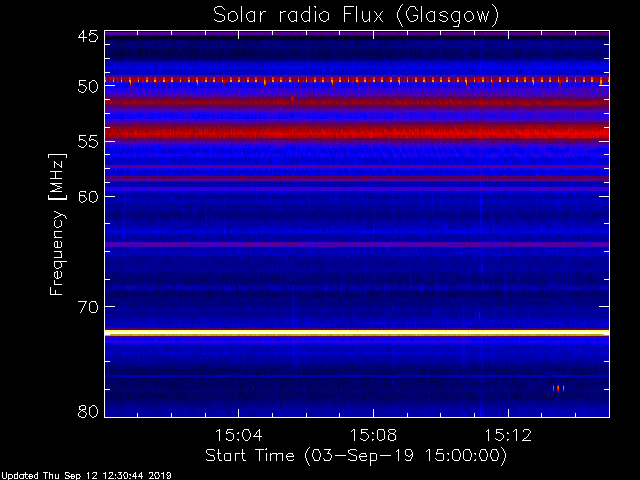This screenshot has height=480, width=640.
Task: Click the plot title Solar radio Flux (Glasgow)
Action: [x=356, y=15]
